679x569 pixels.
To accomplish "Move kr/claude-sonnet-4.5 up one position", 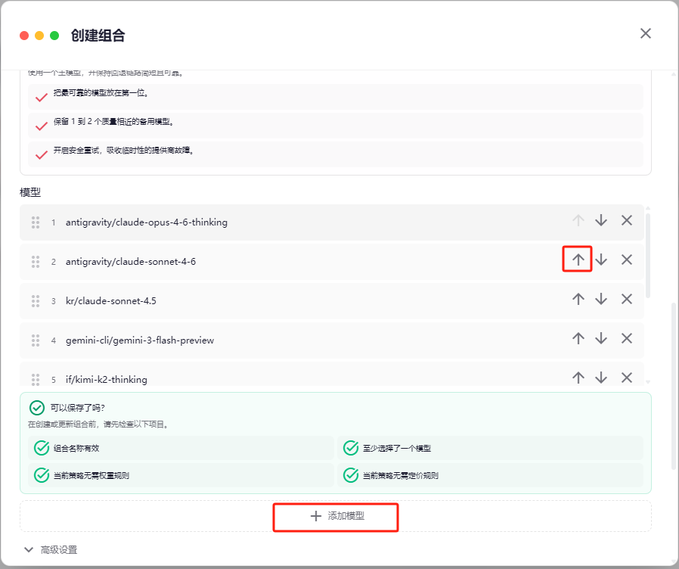I will (578, 299).
